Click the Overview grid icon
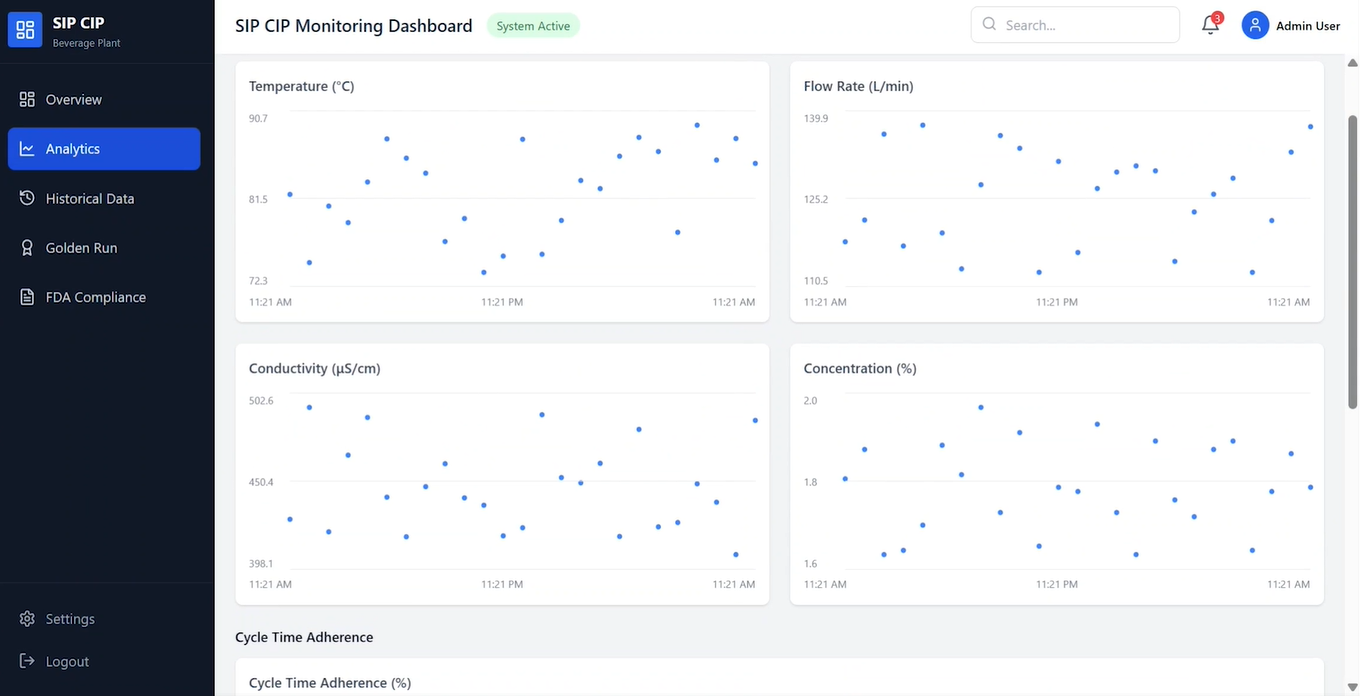This screenshot has width=1360, height=696. coord(26,99)
